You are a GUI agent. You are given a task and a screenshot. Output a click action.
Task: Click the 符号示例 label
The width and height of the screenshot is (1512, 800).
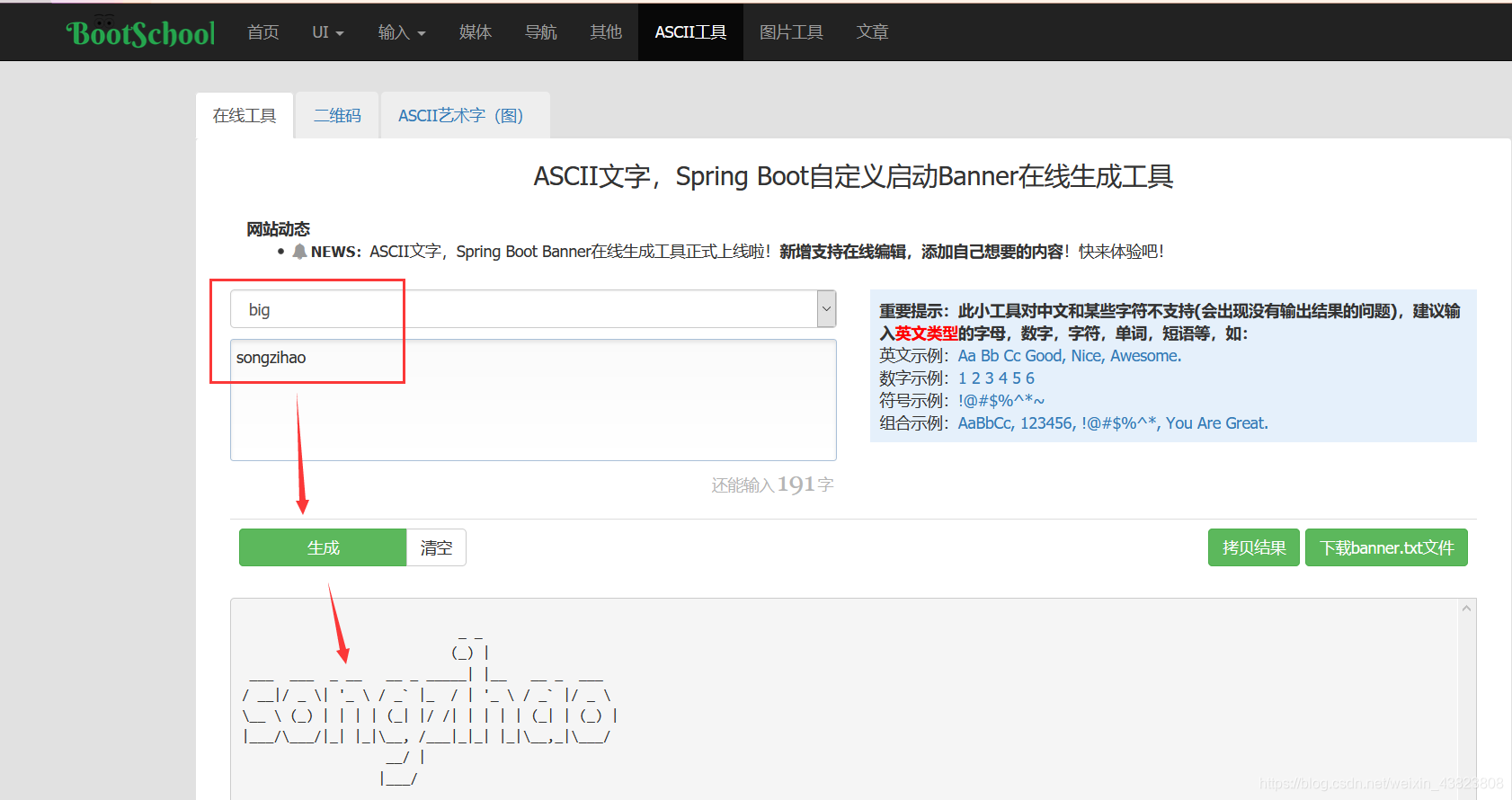[914, 401]
